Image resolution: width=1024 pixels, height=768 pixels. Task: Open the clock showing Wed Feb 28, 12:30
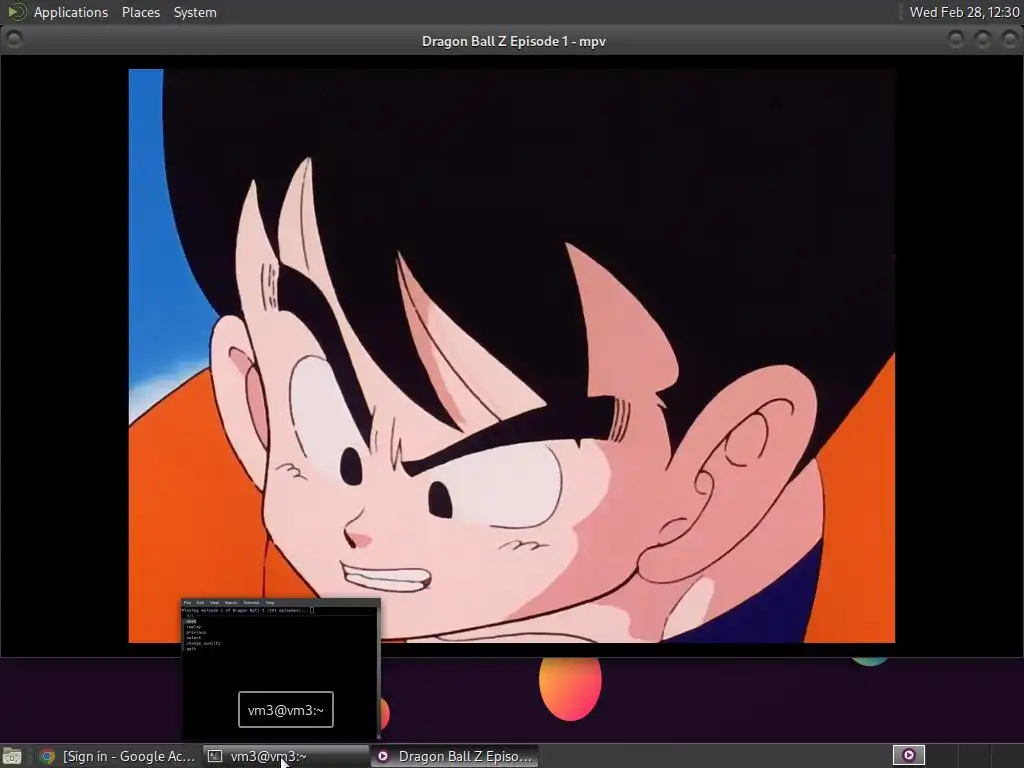pyautogui.click(x=964, y=12)
